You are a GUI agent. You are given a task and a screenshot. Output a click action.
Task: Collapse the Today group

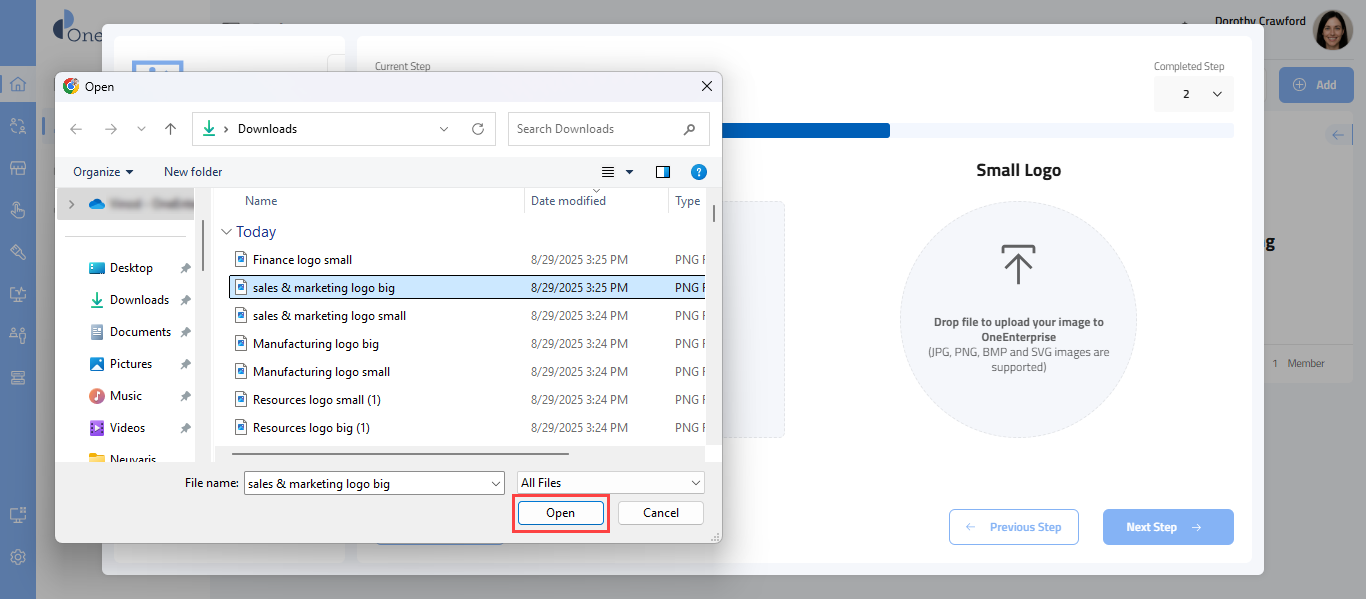tap(226, 232)
